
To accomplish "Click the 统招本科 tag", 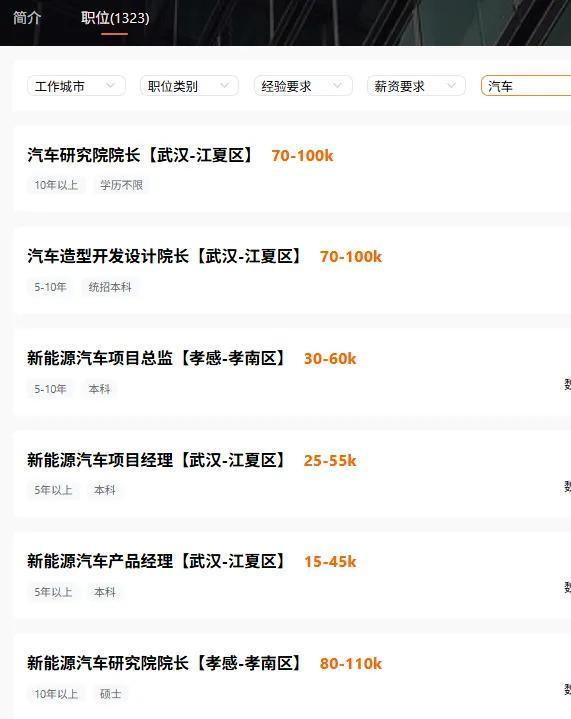I will coord(110,287).
